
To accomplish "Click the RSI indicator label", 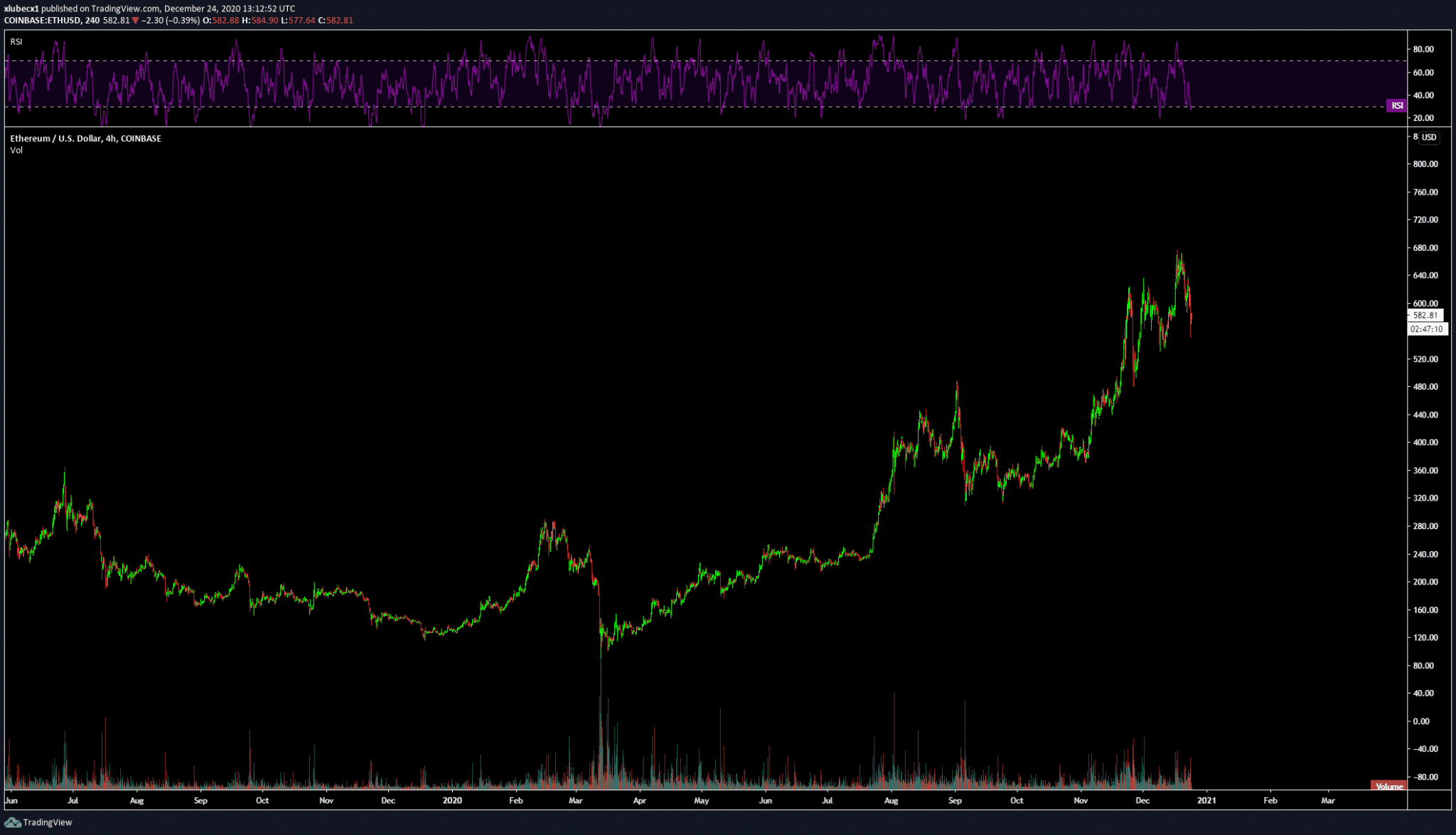I will (x=16, y=42).
